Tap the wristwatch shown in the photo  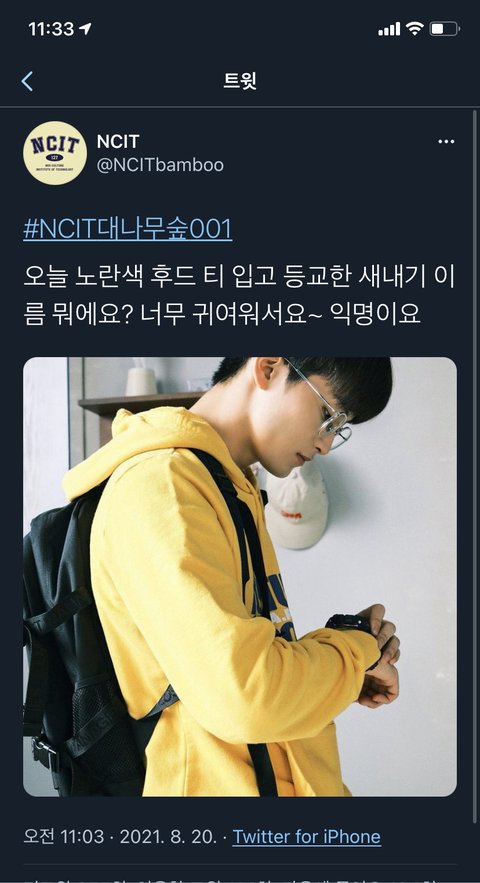tap(350, 623)
